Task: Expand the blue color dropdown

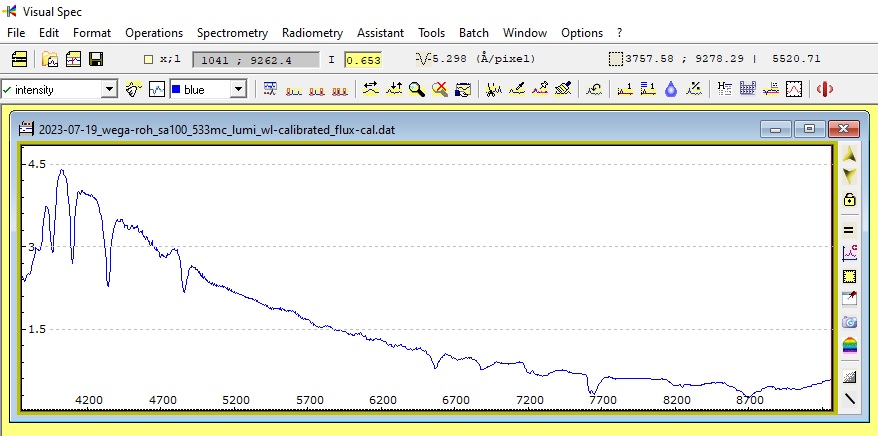Action: (239, 90)
